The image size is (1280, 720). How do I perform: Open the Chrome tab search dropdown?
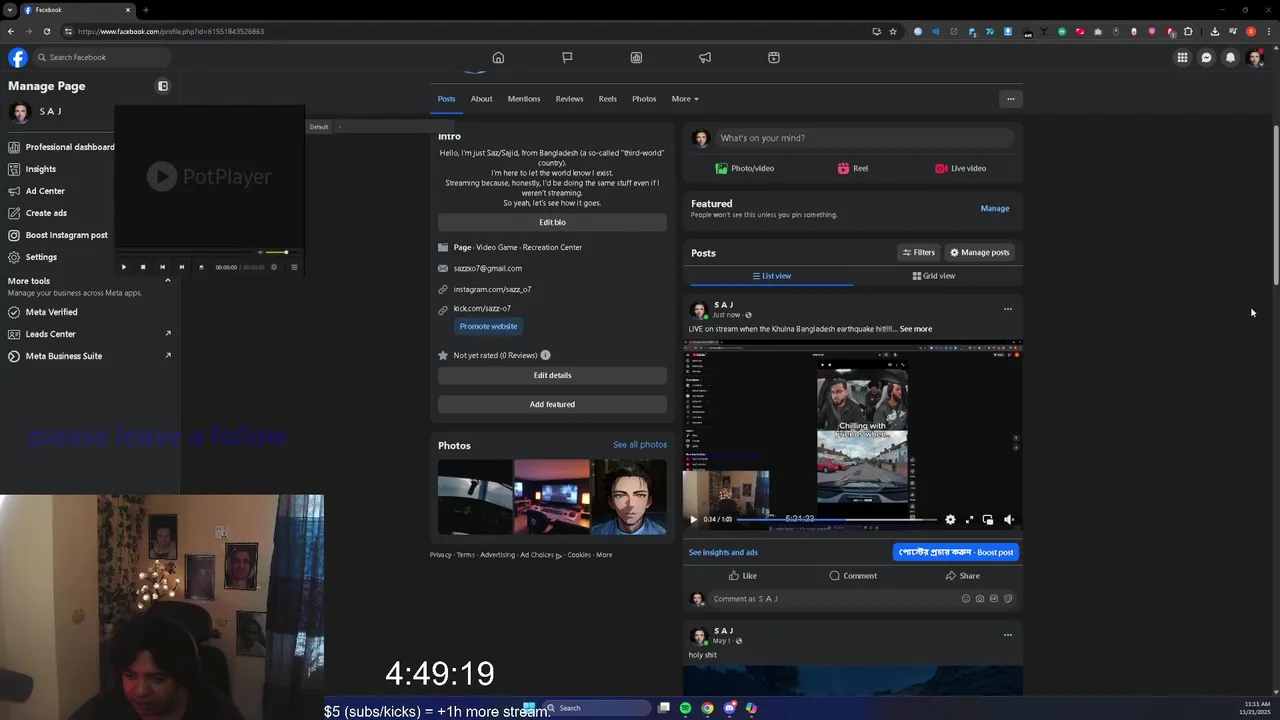click(x=10, y=10)
